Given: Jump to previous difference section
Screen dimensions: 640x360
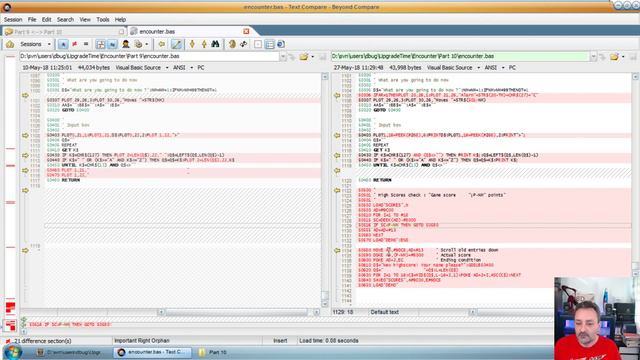Looking at the screenshot, I should (204, 44).
